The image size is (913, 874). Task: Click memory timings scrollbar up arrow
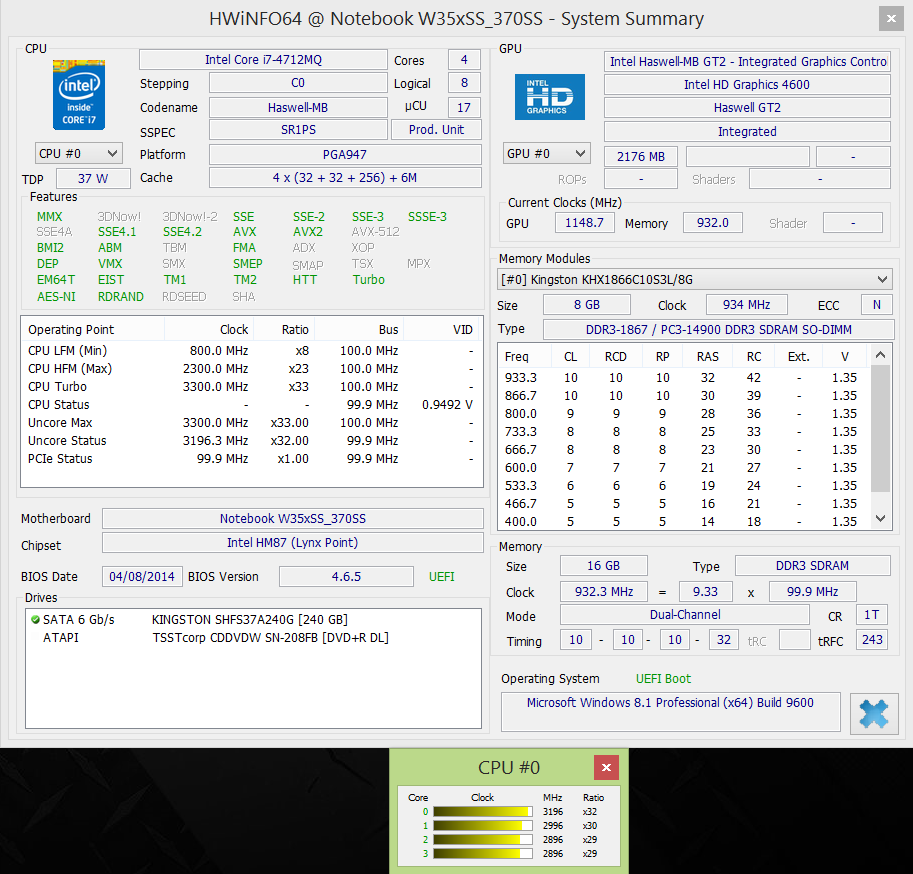click(880, 355)
